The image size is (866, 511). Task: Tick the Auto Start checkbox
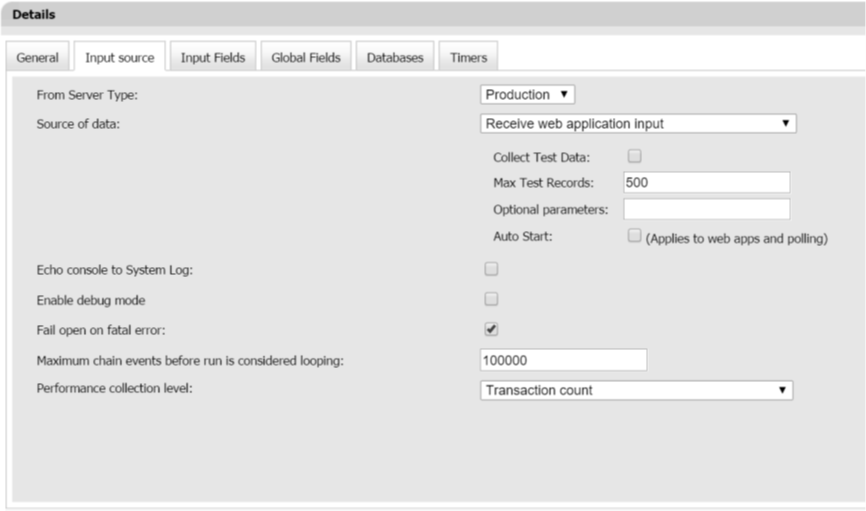tap(634, 236)
